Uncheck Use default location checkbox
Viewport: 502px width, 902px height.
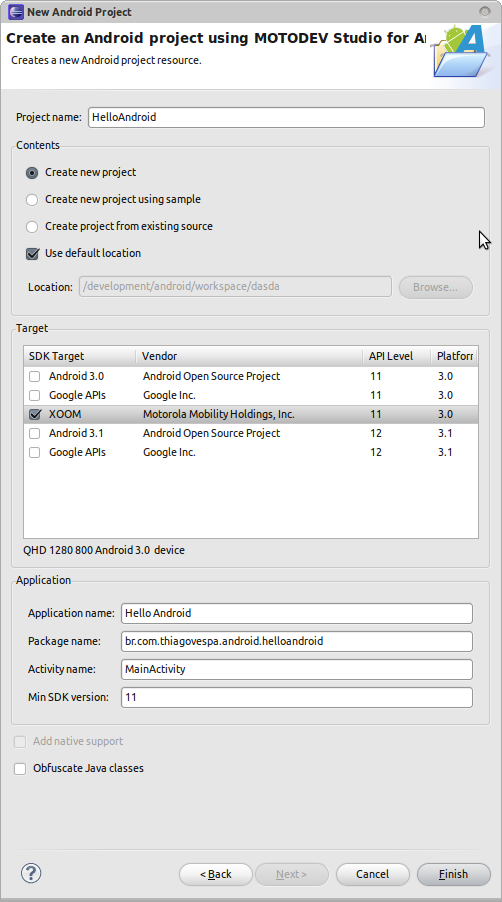pos(32,254)
